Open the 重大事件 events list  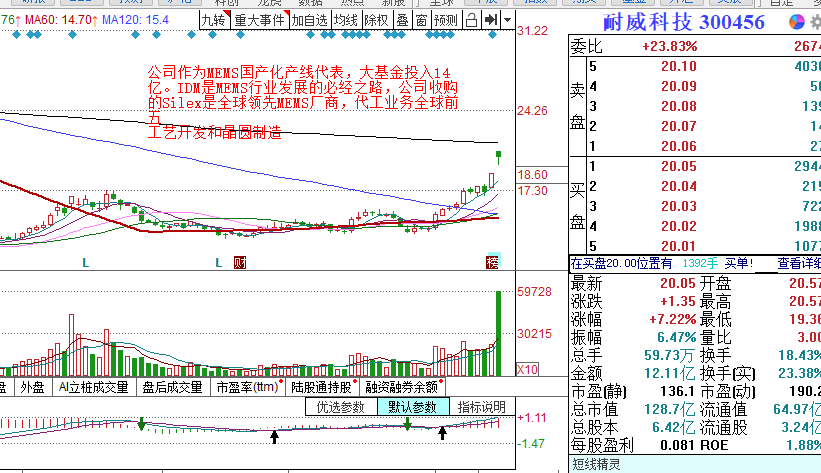[259, 20]
